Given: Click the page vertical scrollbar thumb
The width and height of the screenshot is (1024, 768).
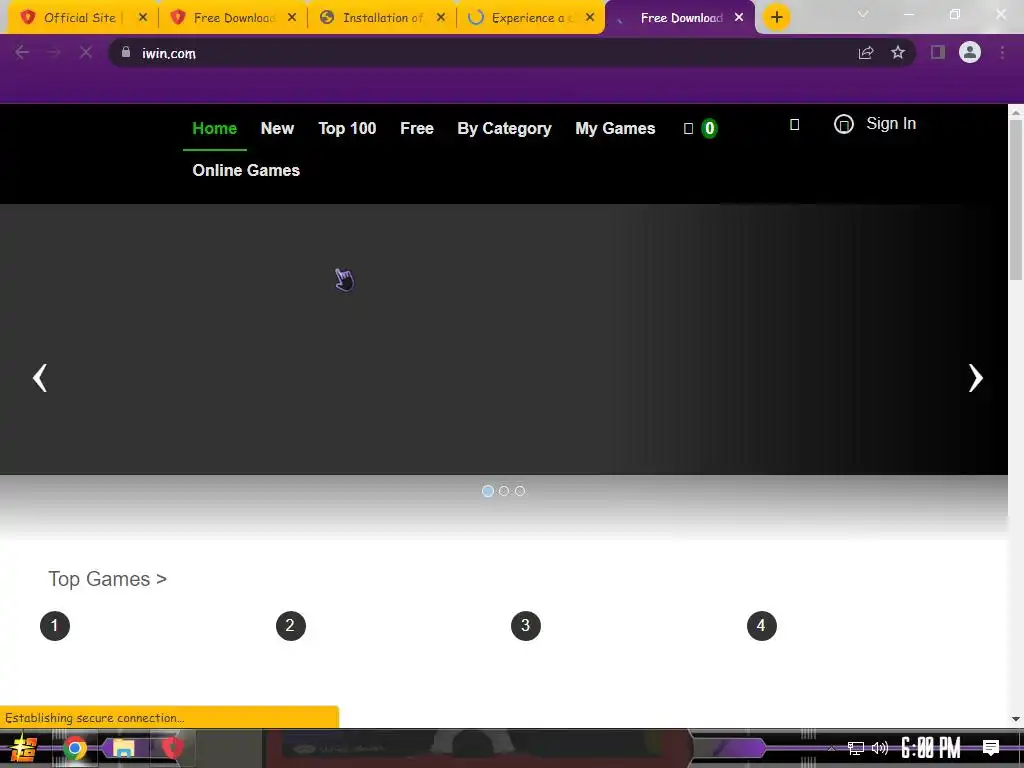Looking at the screenshot, I should (x=1016, y=199).
